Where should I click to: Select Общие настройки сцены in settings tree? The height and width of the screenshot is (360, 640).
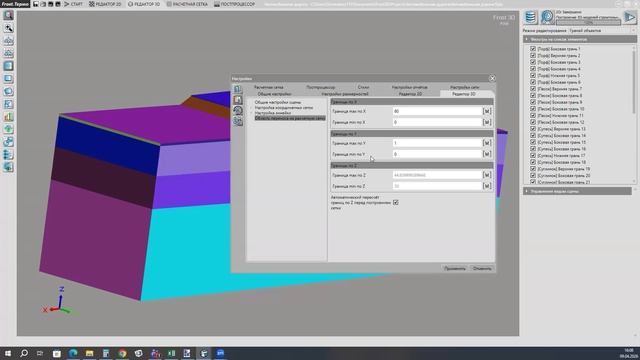[x=278, y=102]
